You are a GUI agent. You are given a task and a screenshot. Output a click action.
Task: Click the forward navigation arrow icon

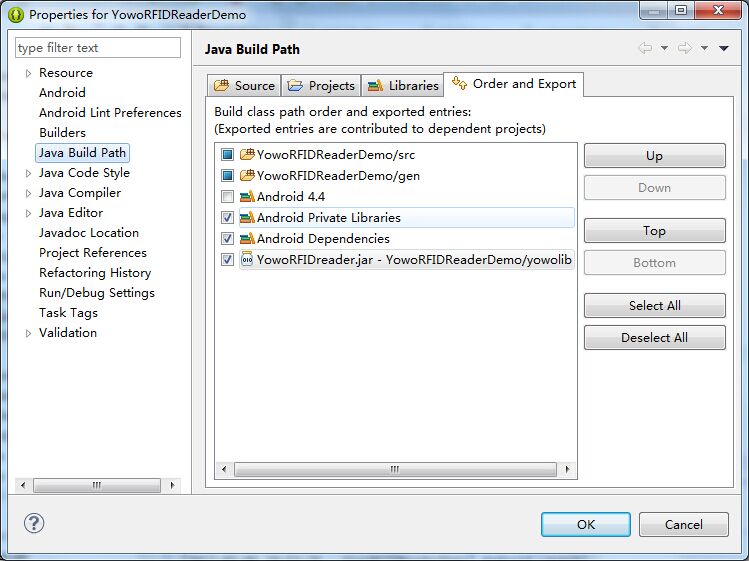coord(685,48)
